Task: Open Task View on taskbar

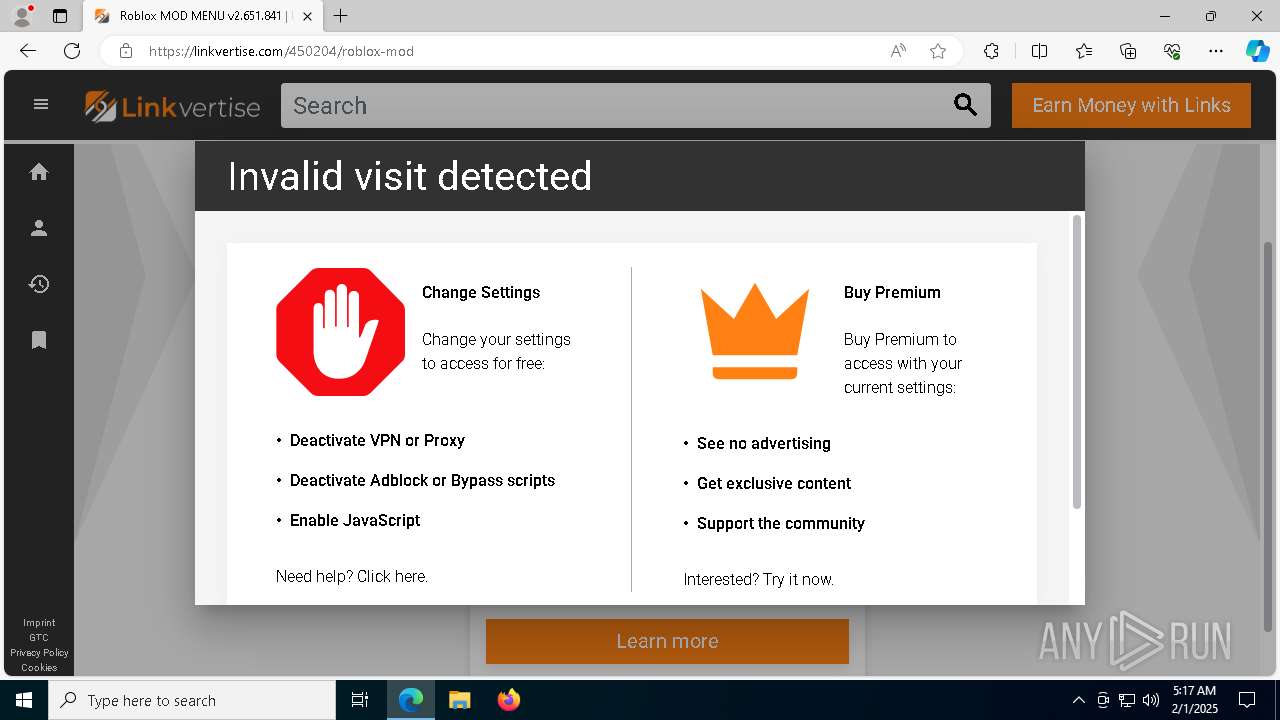Action: (360, 700)
